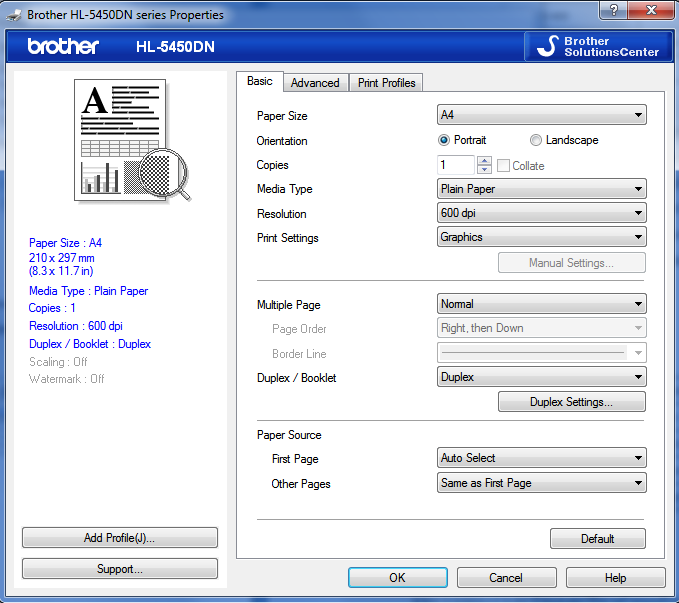Switch to the Print Profiles tab
The image size is (679, 603).
click(386, 83)
